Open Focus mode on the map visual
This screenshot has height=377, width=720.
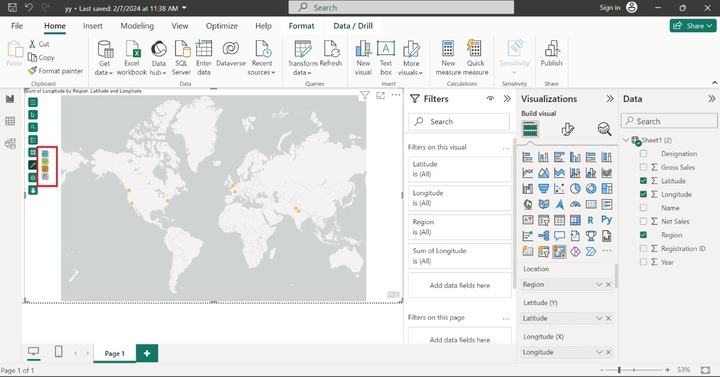(381, 96)
